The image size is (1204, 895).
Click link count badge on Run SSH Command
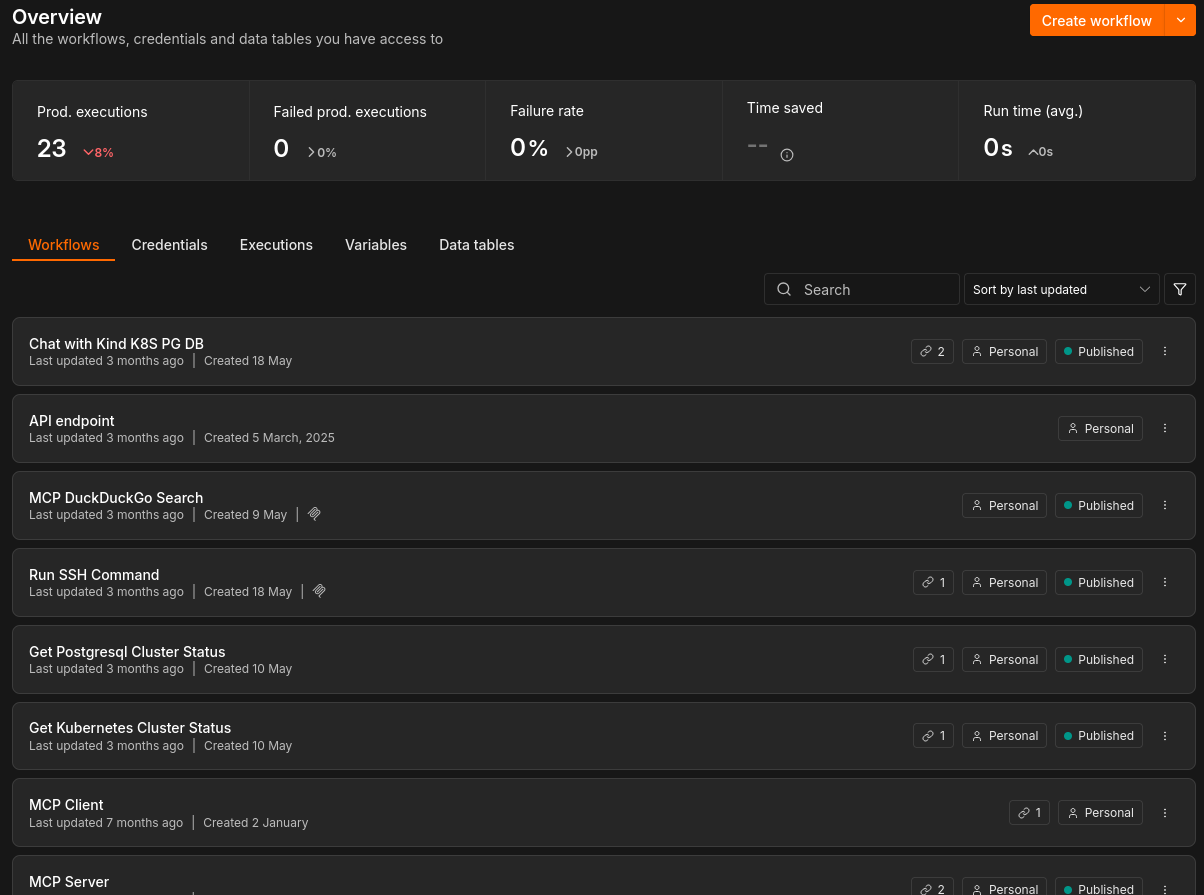[933, 582]
